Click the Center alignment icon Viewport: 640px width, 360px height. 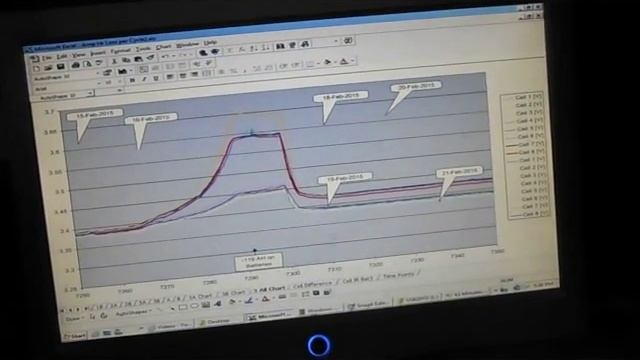[x=182, y=76]
